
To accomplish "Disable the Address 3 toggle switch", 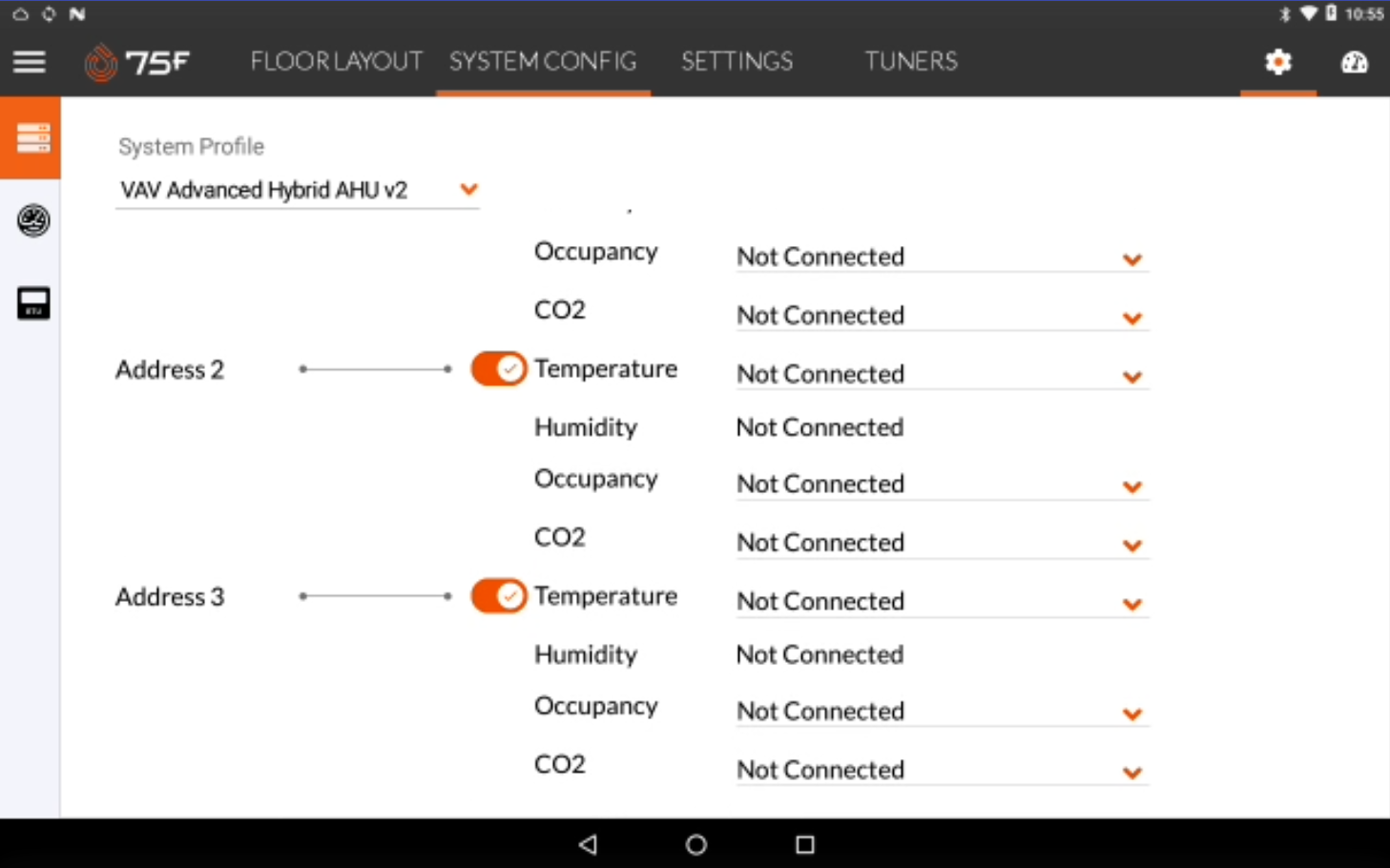I will (x=498, y=596).
